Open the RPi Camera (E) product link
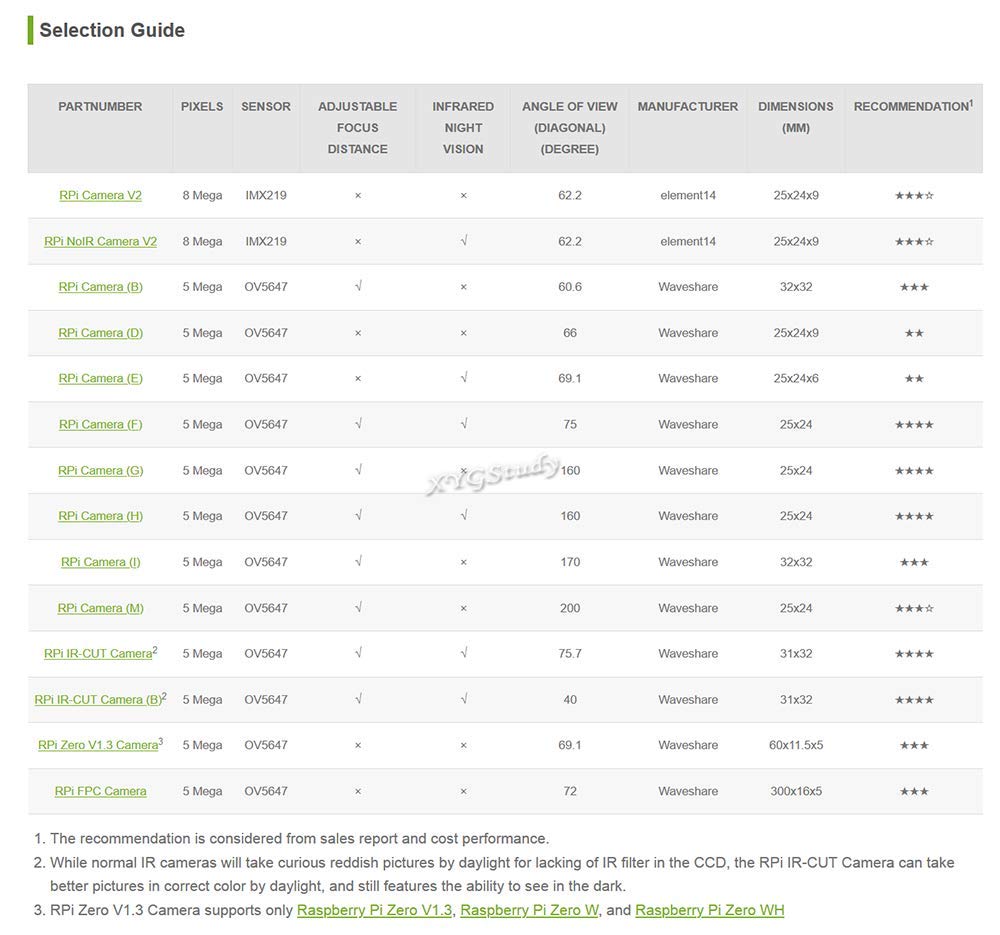The image size is (1000, 935). (100, 378)
